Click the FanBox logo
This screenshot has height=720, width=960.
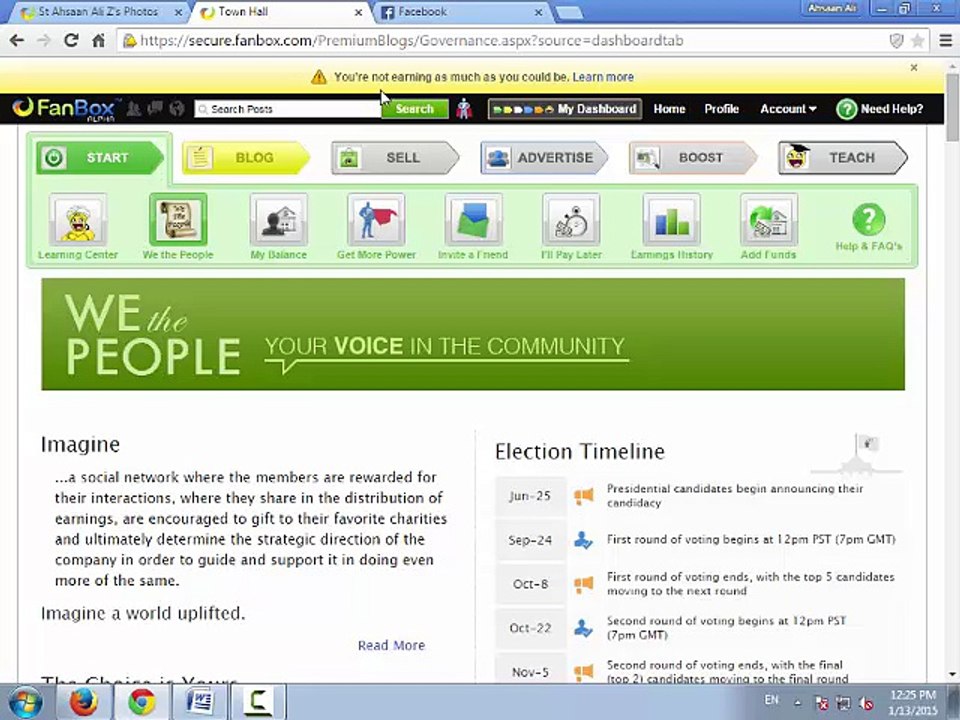(64, 108)
